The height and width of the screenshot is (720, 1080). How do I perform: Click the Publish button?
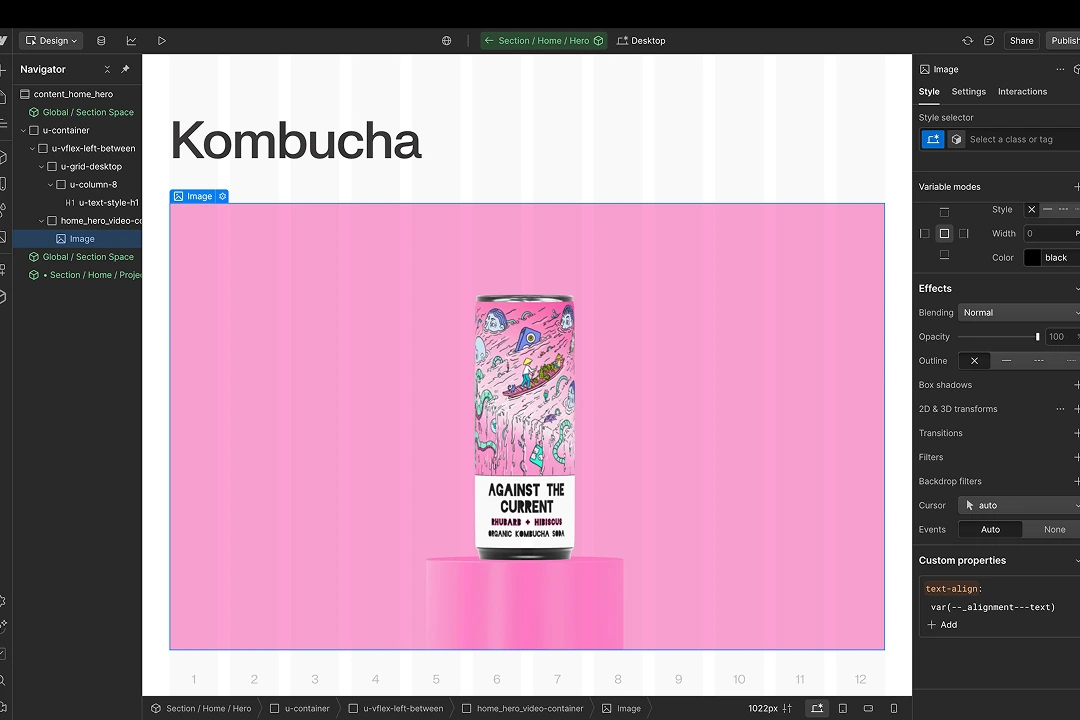1063,41
